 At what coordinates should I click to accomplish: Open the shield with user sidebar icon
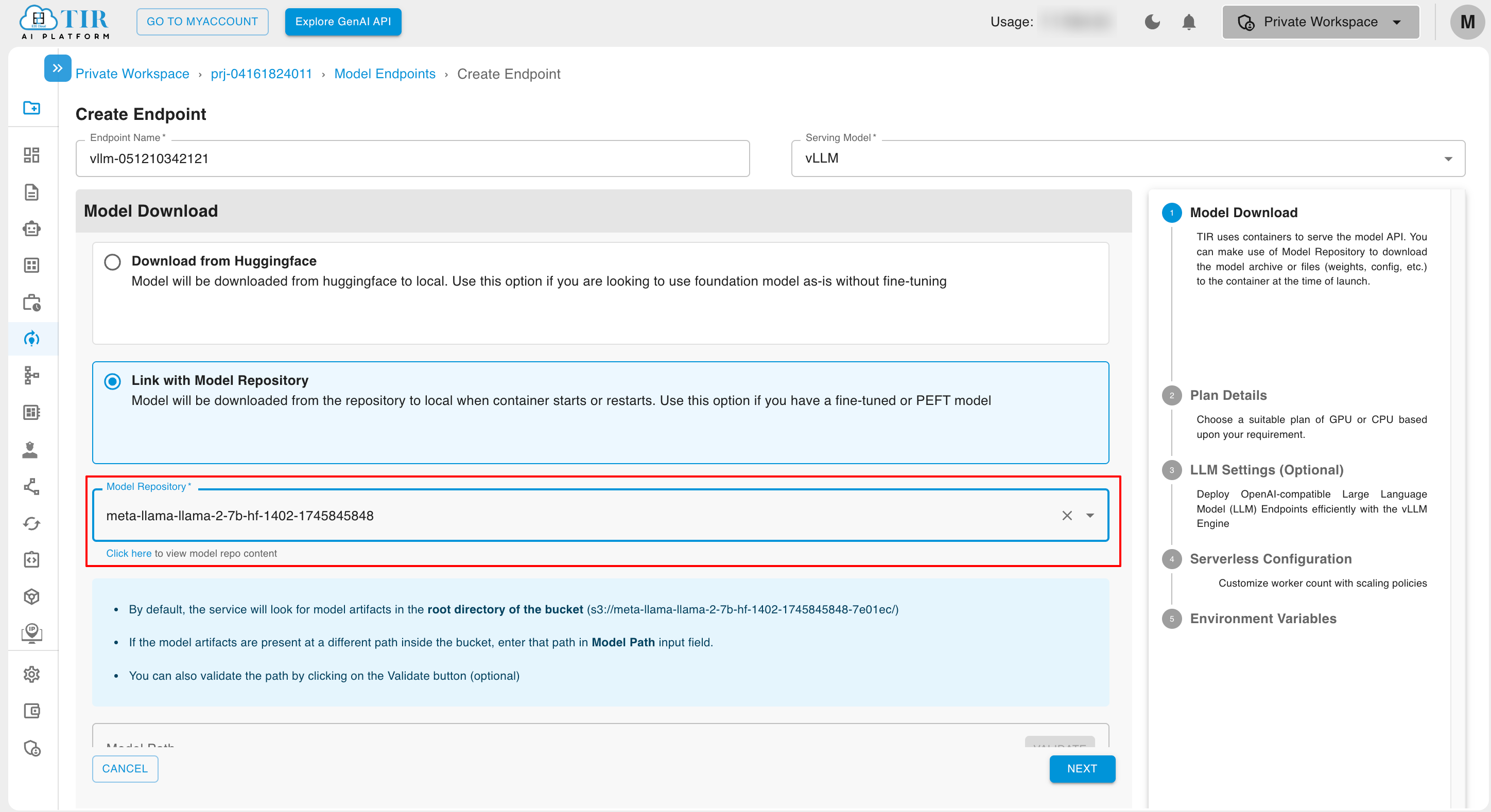[32, 748]
